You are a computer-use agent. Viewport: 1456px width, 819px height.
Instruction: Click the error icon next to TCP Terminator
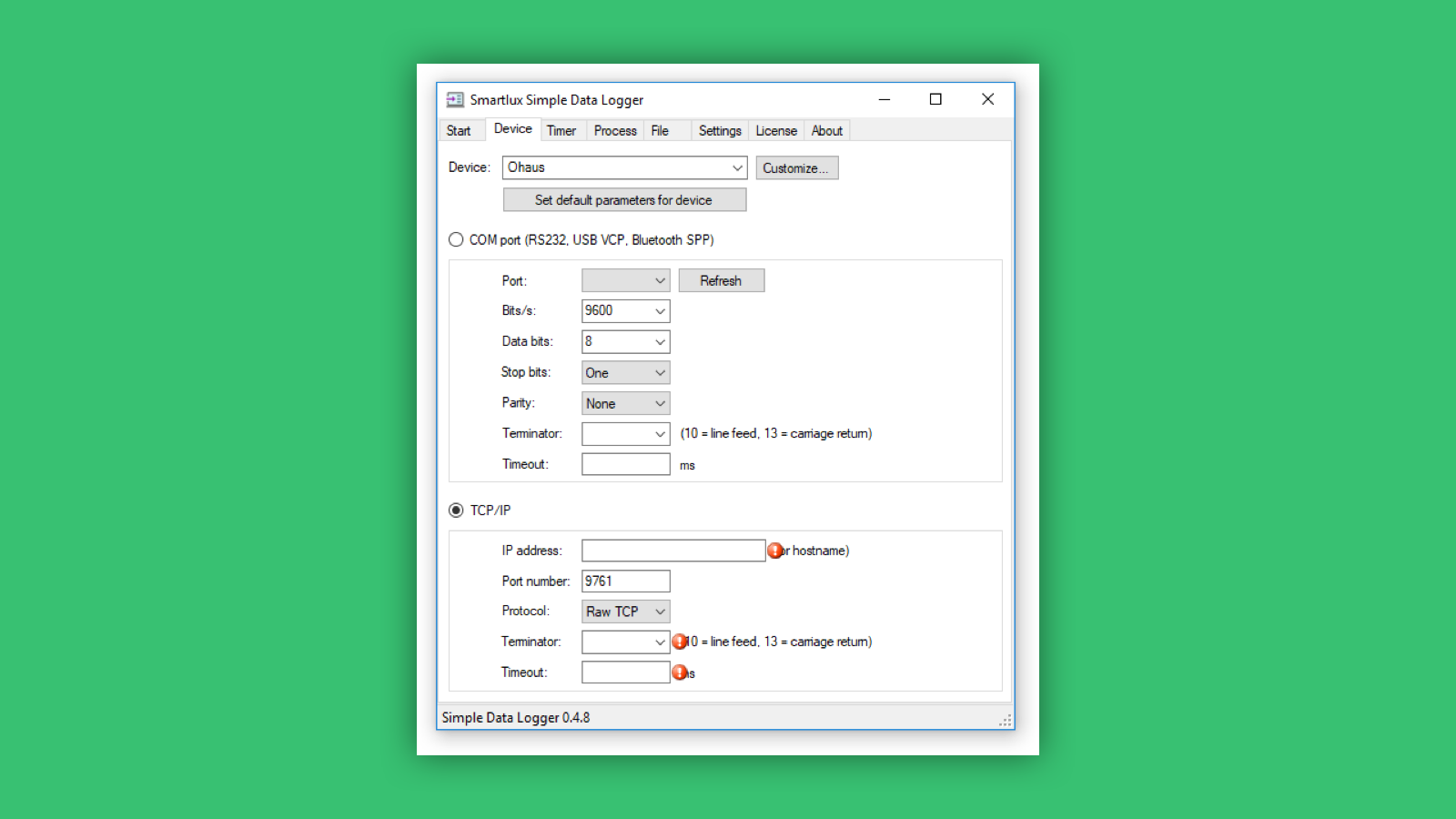tap(681, 642)
